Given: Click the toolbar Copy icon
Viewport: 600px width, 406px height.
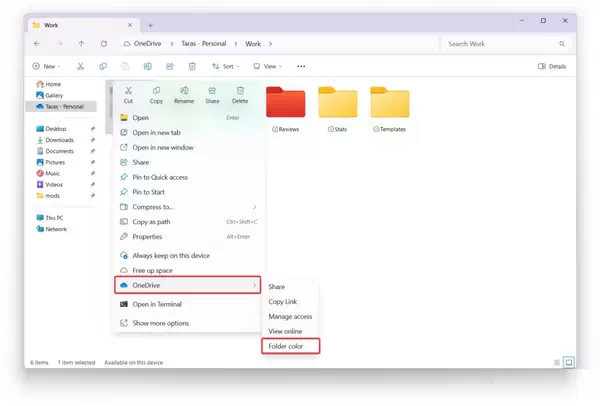Looking at the screenshot, I should [x=103, y=66].
